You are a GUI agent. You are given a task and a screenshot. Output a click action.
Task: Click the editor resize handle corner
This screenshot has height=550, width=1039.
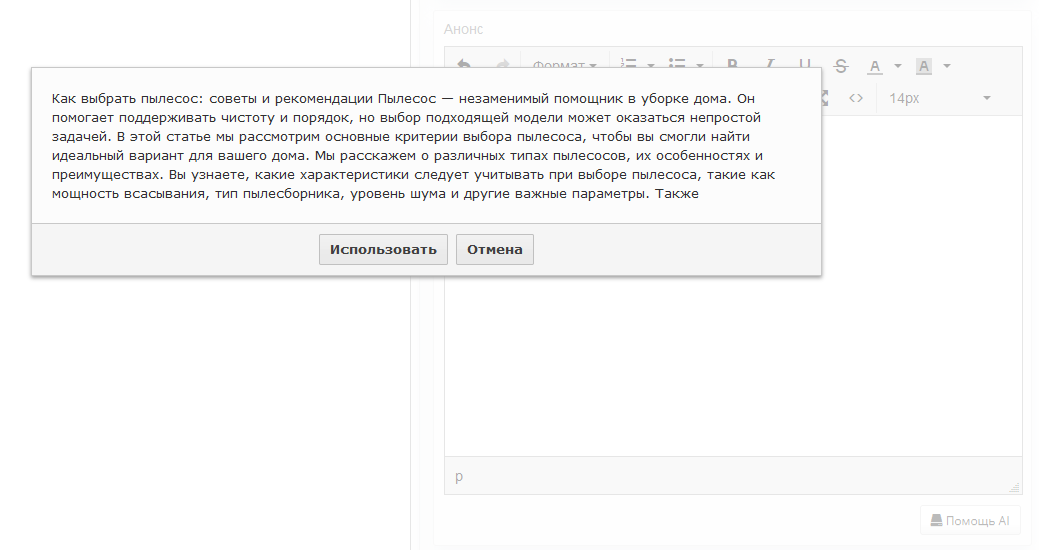pos(1014,487)
